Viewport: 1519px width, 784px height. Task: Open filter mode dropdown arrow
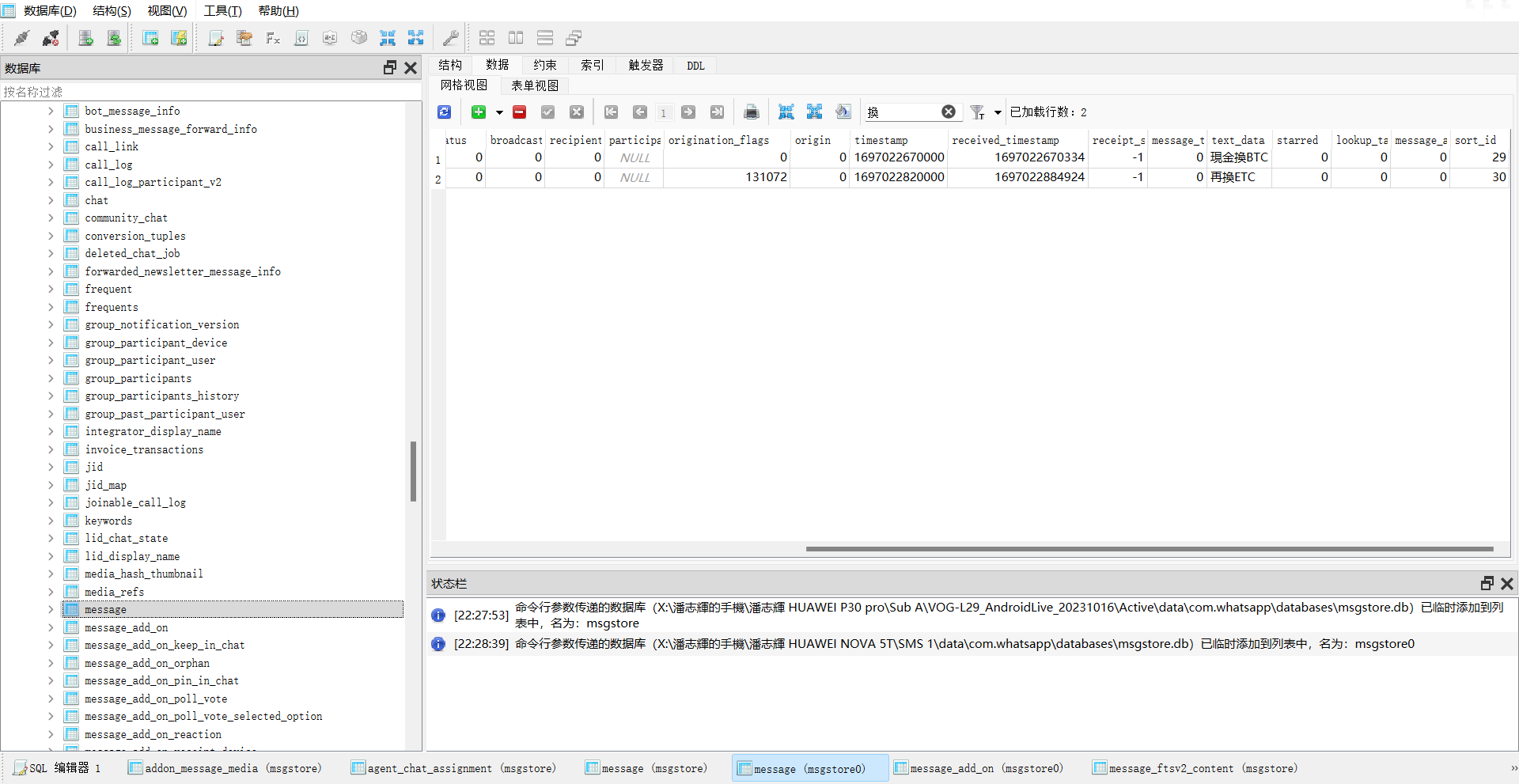(998, 112)
